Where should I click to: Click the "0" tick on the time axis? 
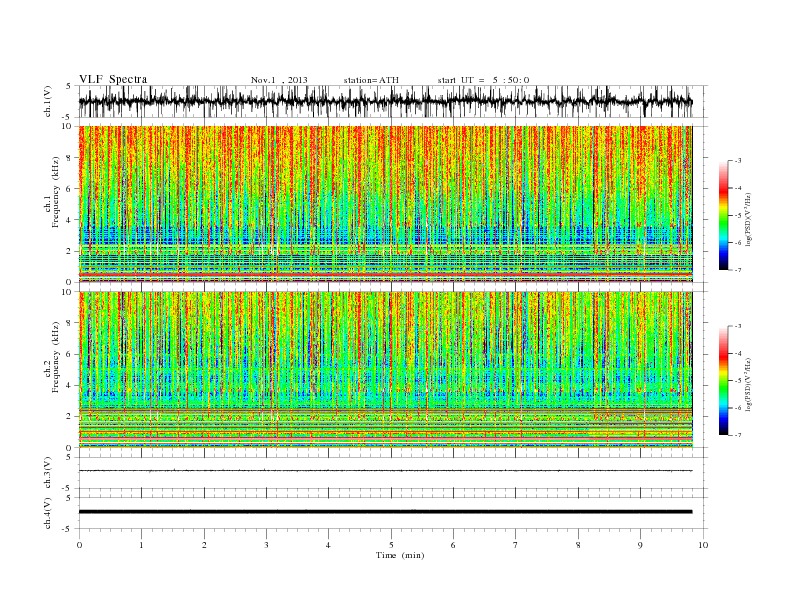[79, 545]
